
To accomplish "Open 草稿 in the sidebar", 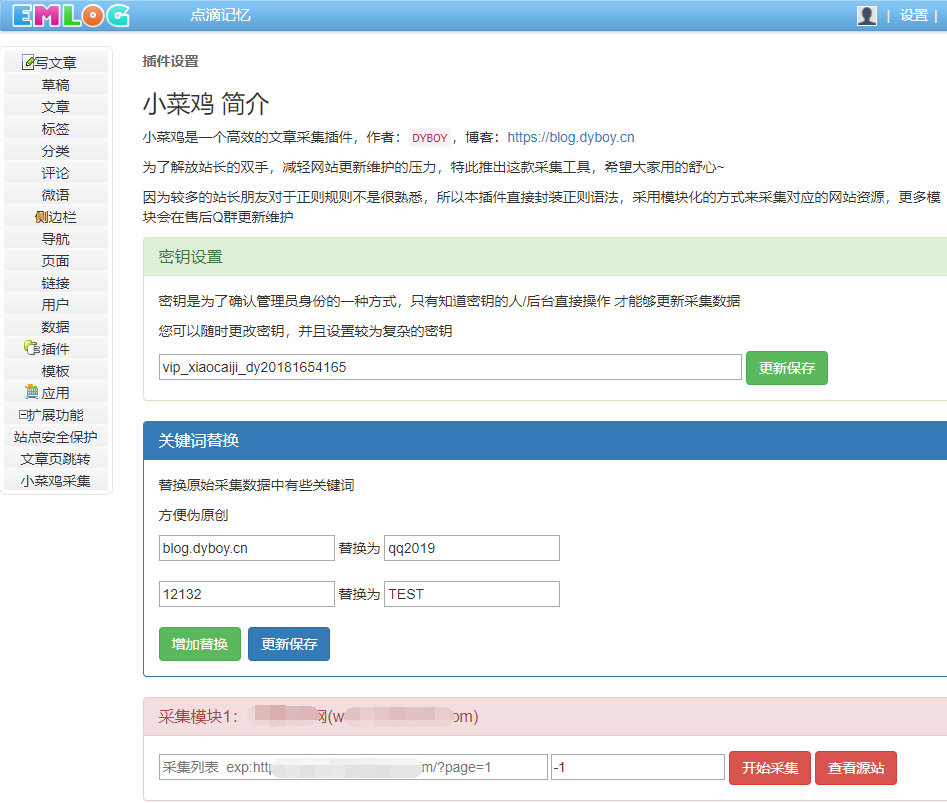I will (56, 85).
